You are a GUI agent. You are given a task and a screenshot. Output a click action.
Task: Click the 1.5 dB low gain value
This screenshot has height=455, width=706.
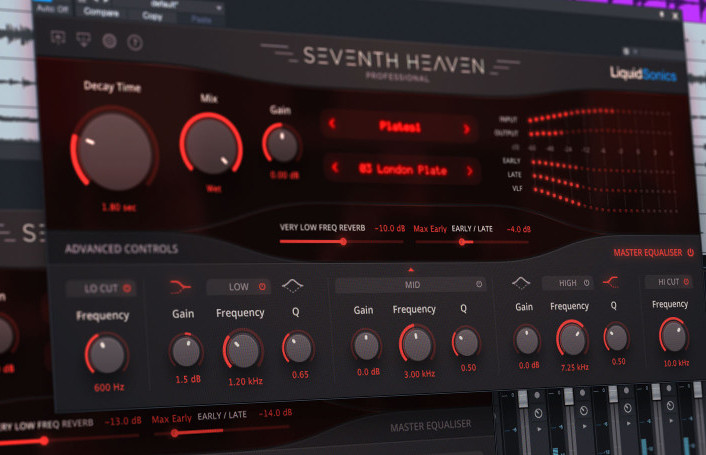188,379
